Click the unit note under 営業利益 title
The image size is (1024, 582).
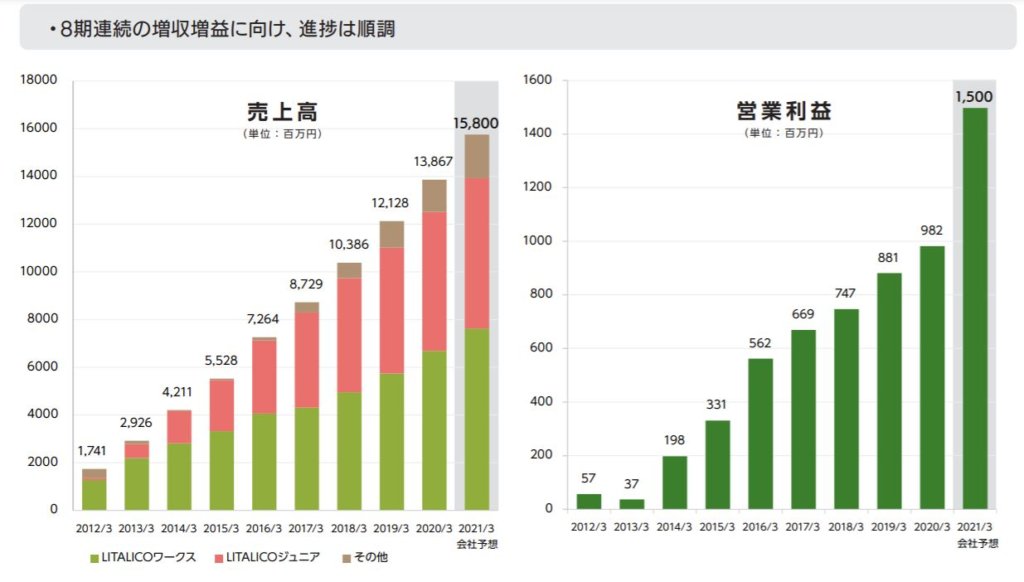coord(784,133)
